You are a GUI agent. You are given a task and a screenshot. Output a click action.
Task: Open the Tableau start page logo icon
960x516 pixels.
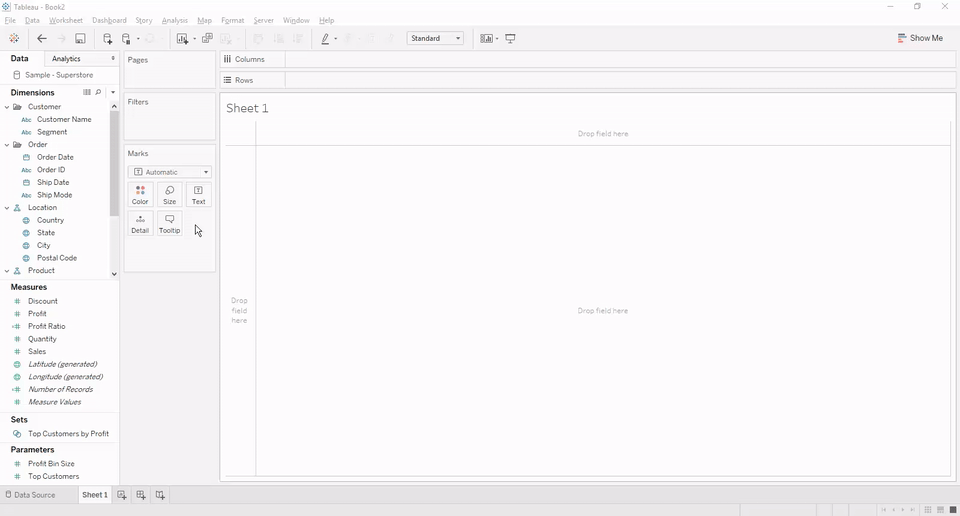pos(14,39)
